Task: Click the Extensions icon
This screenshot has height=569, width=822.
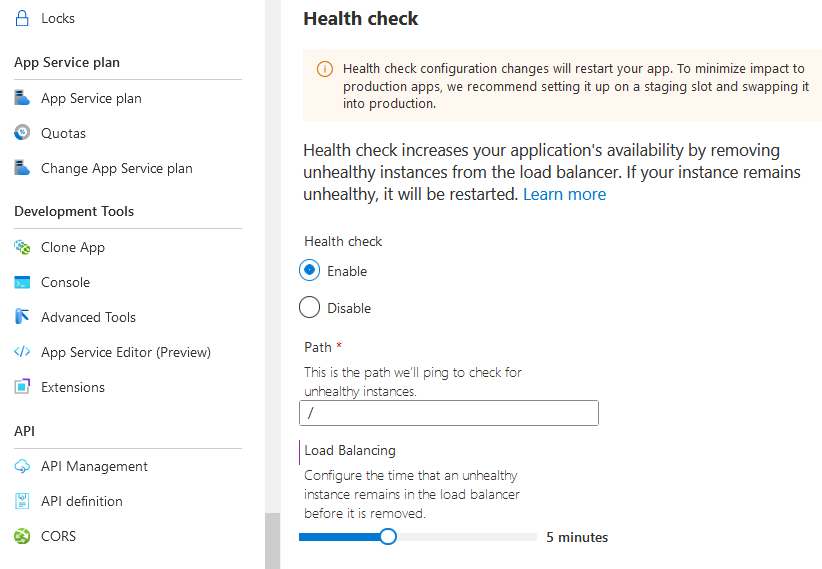Action: 22,387
